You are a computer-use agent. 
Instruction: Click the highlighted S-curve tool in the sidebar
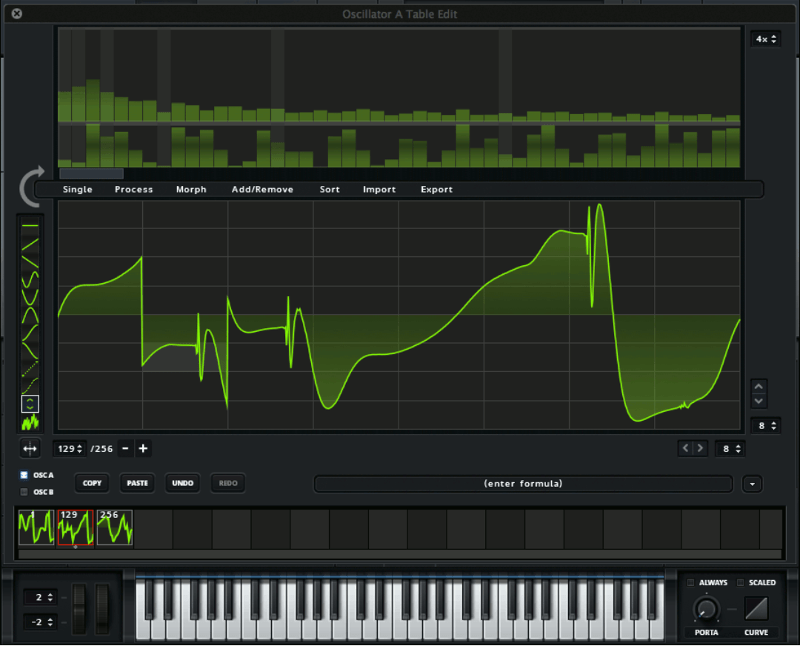(x=30, y=403)
